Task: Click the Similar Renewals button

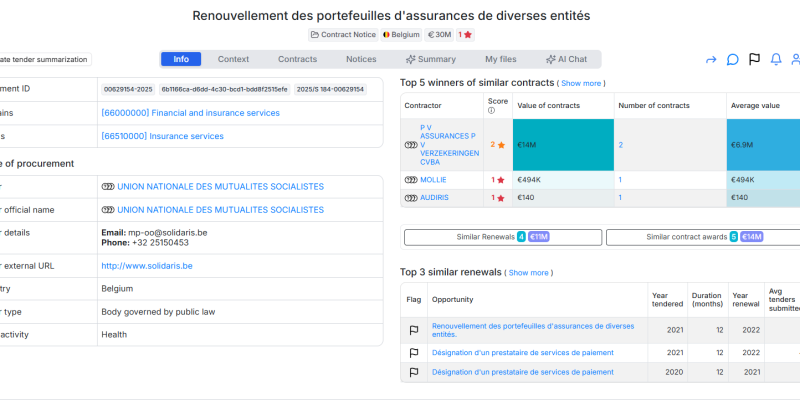Action: coord(503,237)
